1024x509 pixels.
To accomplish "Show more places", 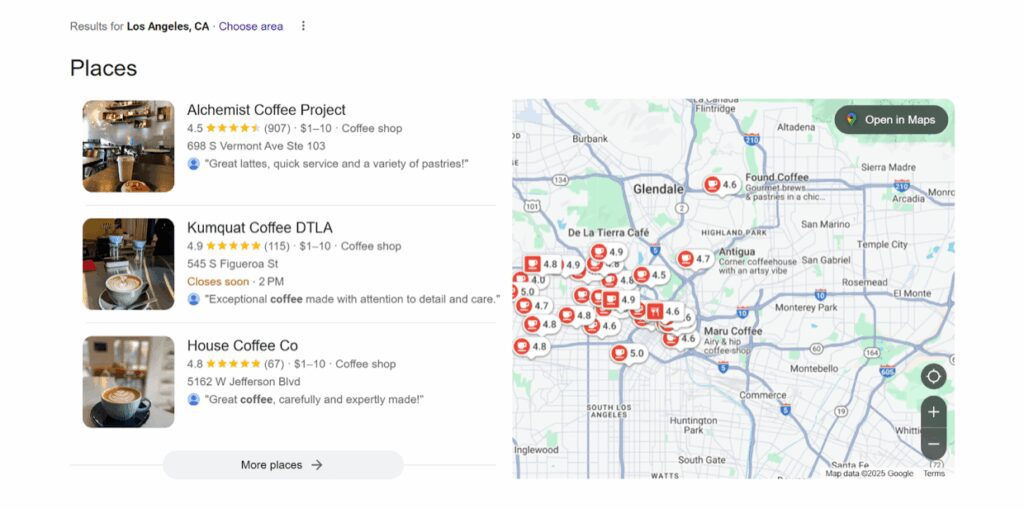I will click(x=283, y=465).
